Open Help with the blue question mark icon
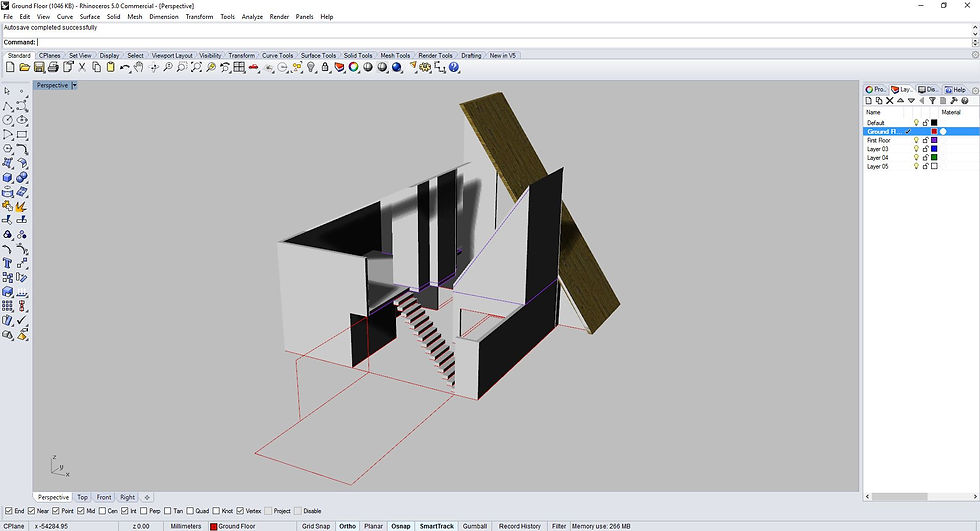 click(454, 67)
